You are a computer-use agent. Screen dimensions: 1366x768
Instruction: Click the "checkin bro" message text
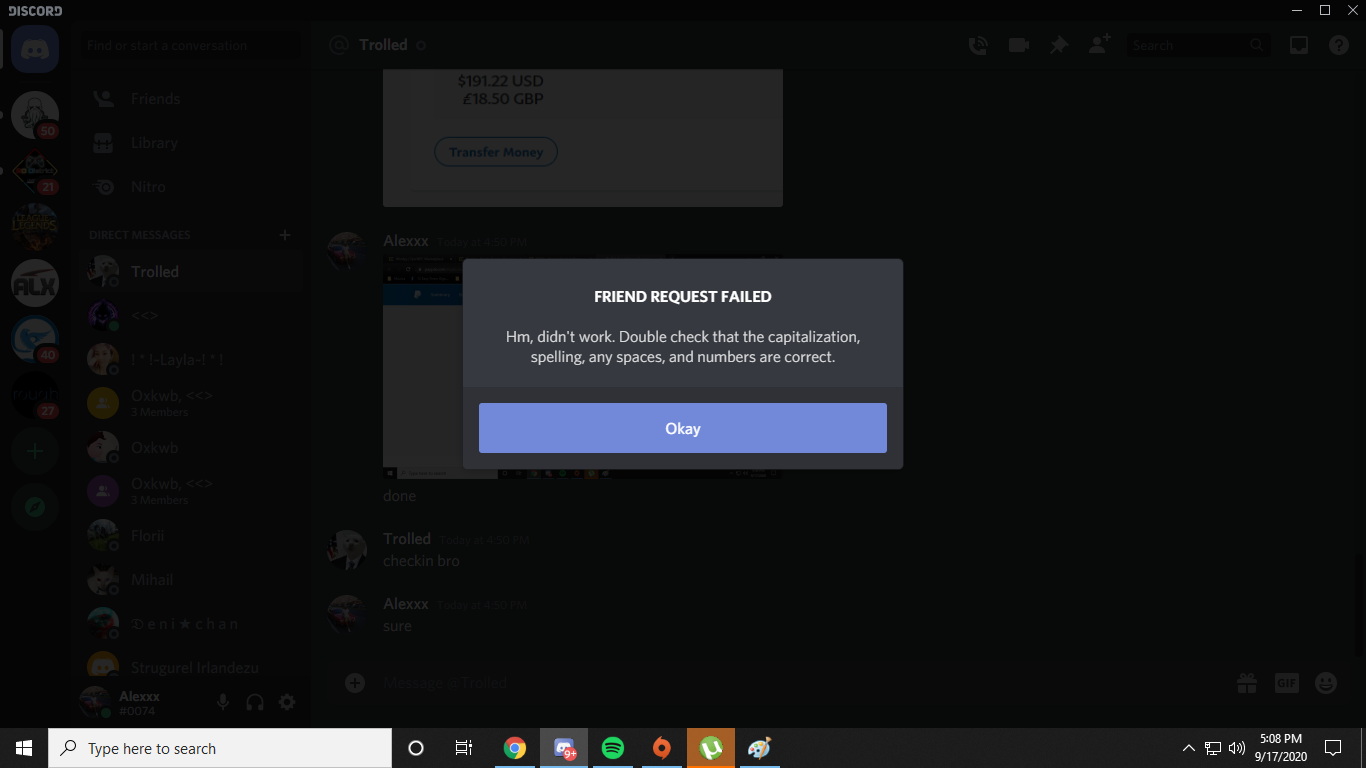coord(421,561)
